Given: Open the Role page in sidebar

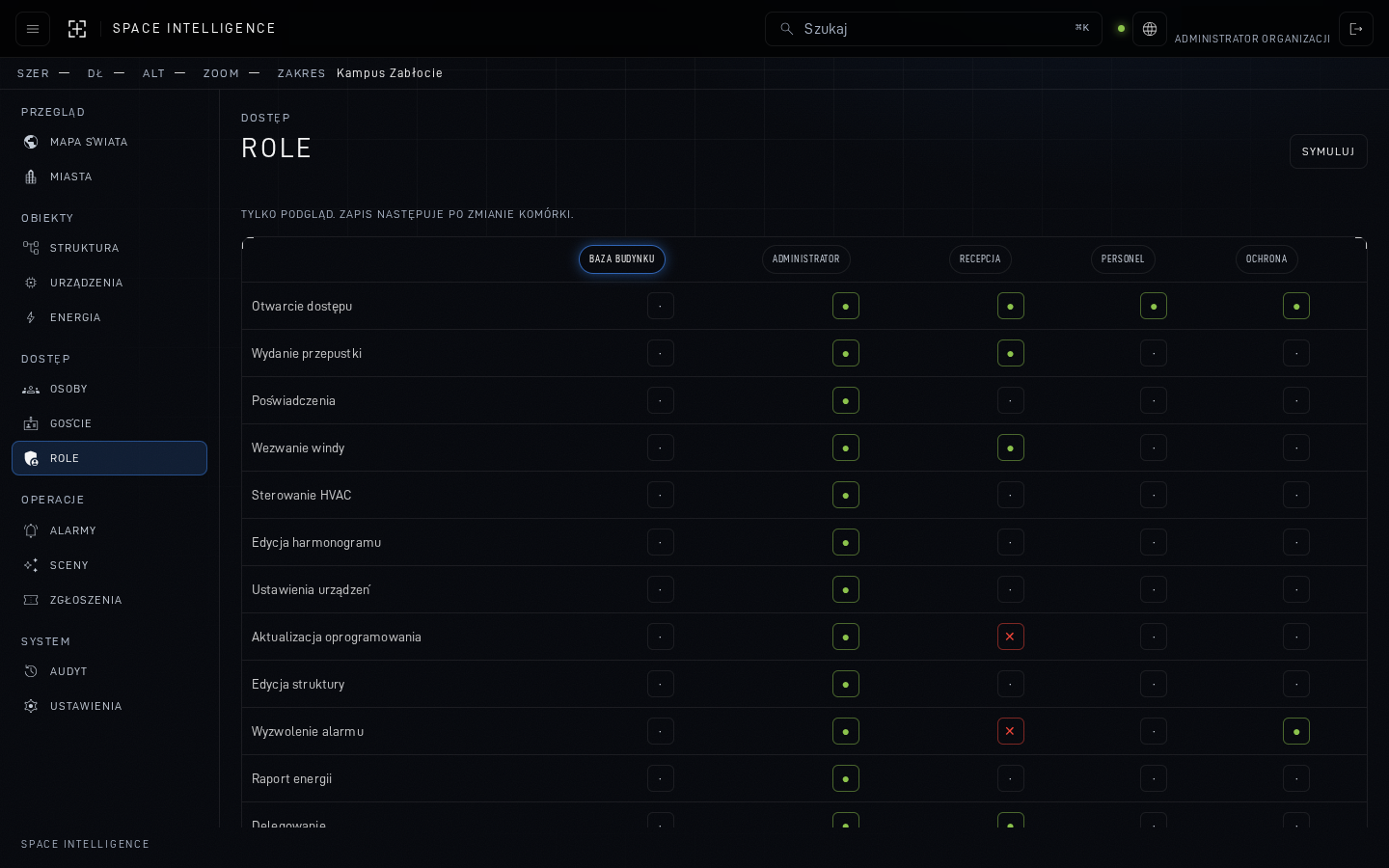Looking at the screenshot, I should [109, 458].
